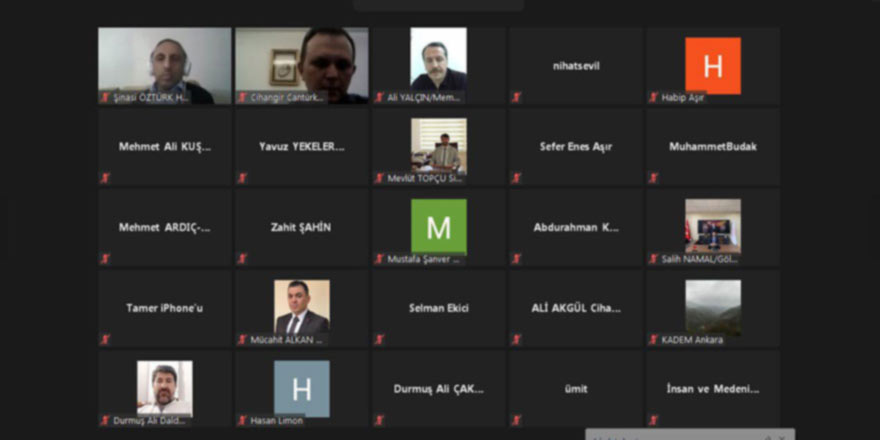
Task: Click muted mic icon on Tamer iPhone'u tile
Action: coord(105,340)
